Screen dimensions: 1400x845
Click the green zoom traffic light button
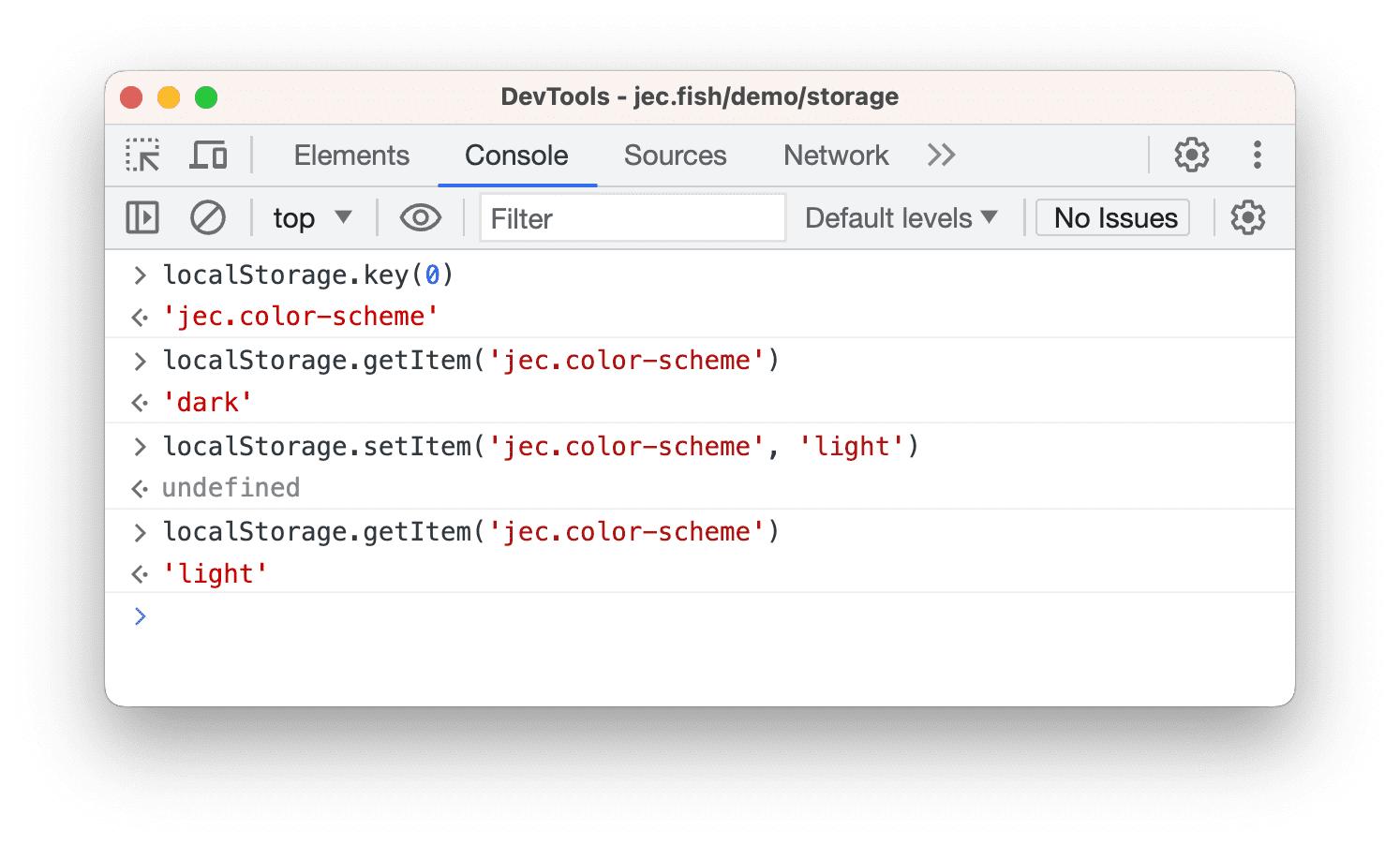[x=205, y=96]
